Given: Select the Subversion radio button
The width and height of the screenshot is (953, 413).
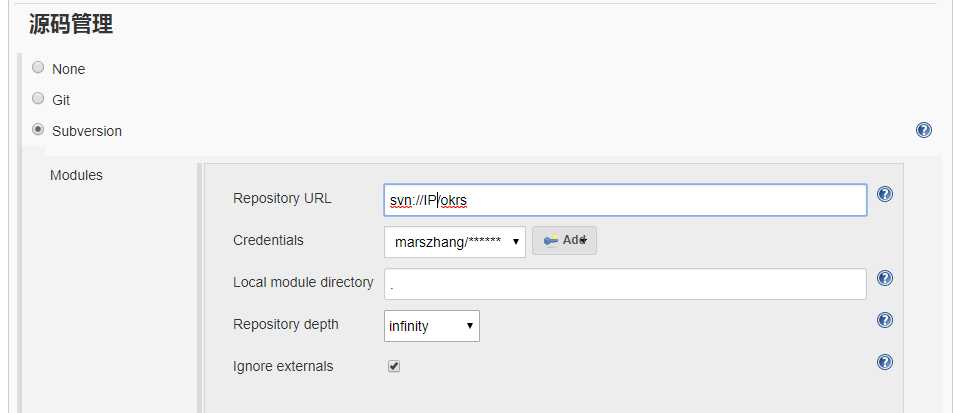Looking at the screenshot, I should pos(38,130).
